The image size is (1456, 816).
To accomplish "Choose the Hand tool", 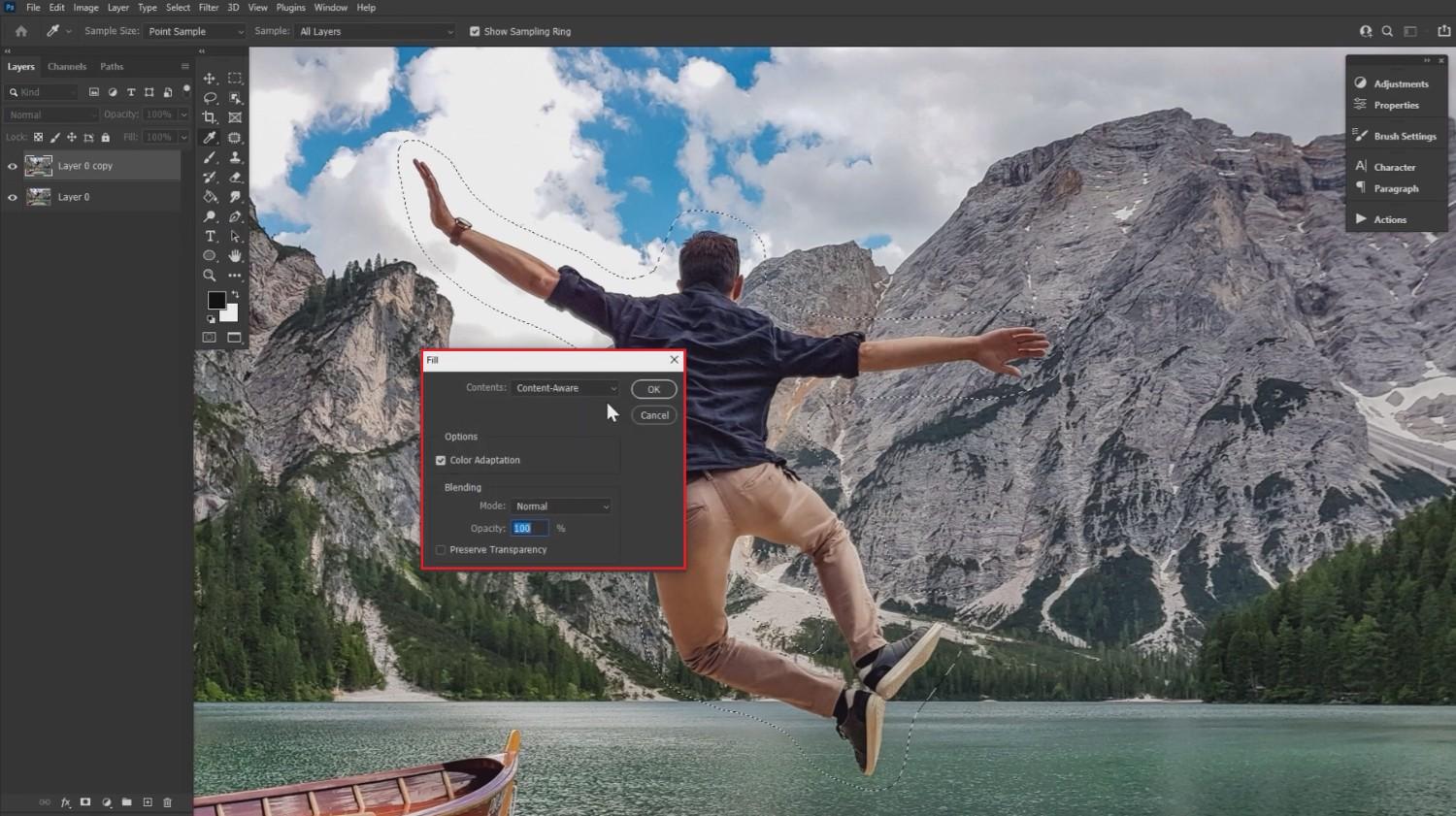I will [235, 255].
